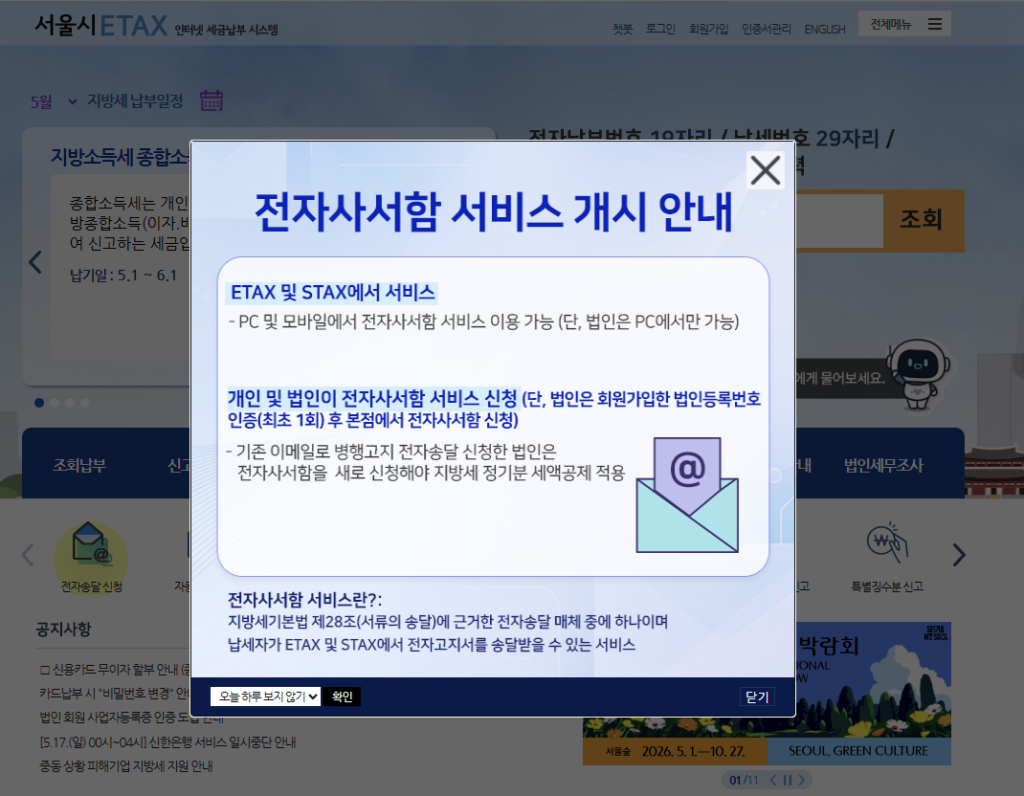Click the '전자사서함 서비스란?:' text in popup

(304, 599)
